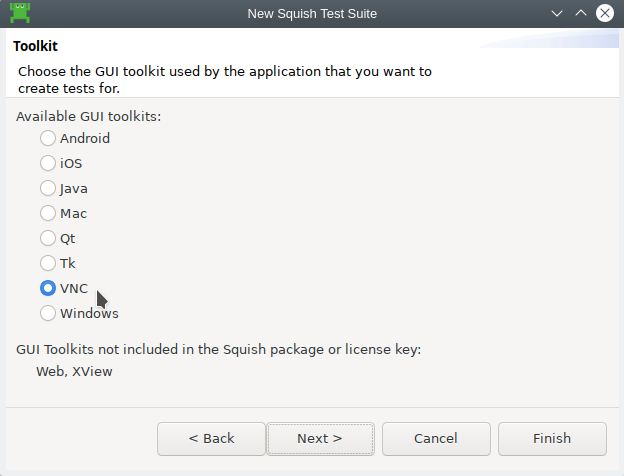This screenshot has width=624, height=476.
Task: Click the selected VNC radio button
Action: [48, 288]
